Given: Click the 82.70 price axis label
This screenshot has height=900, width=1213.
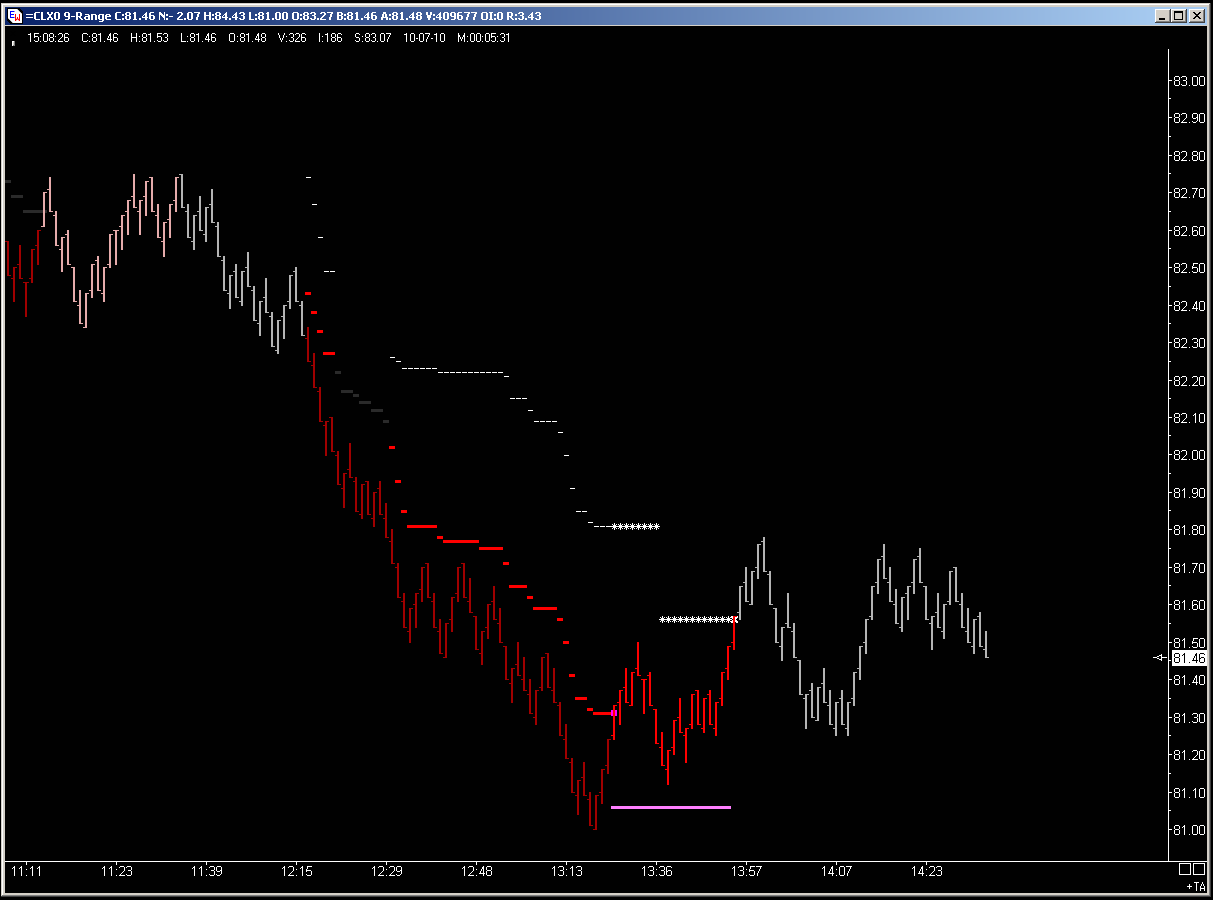Looking at the screenshot, I should (x=1188, y=193).
